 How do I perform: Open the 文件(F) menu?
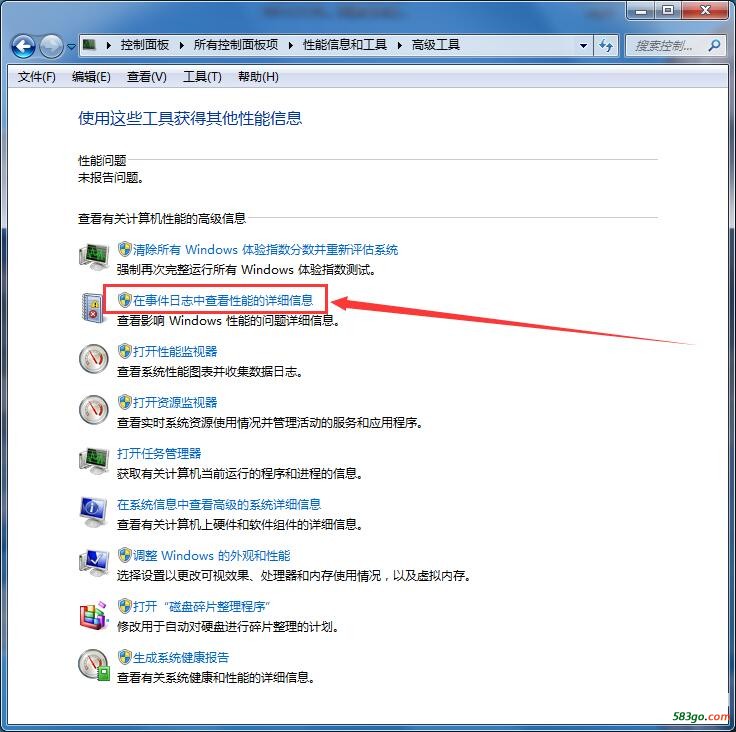(37, 77)
